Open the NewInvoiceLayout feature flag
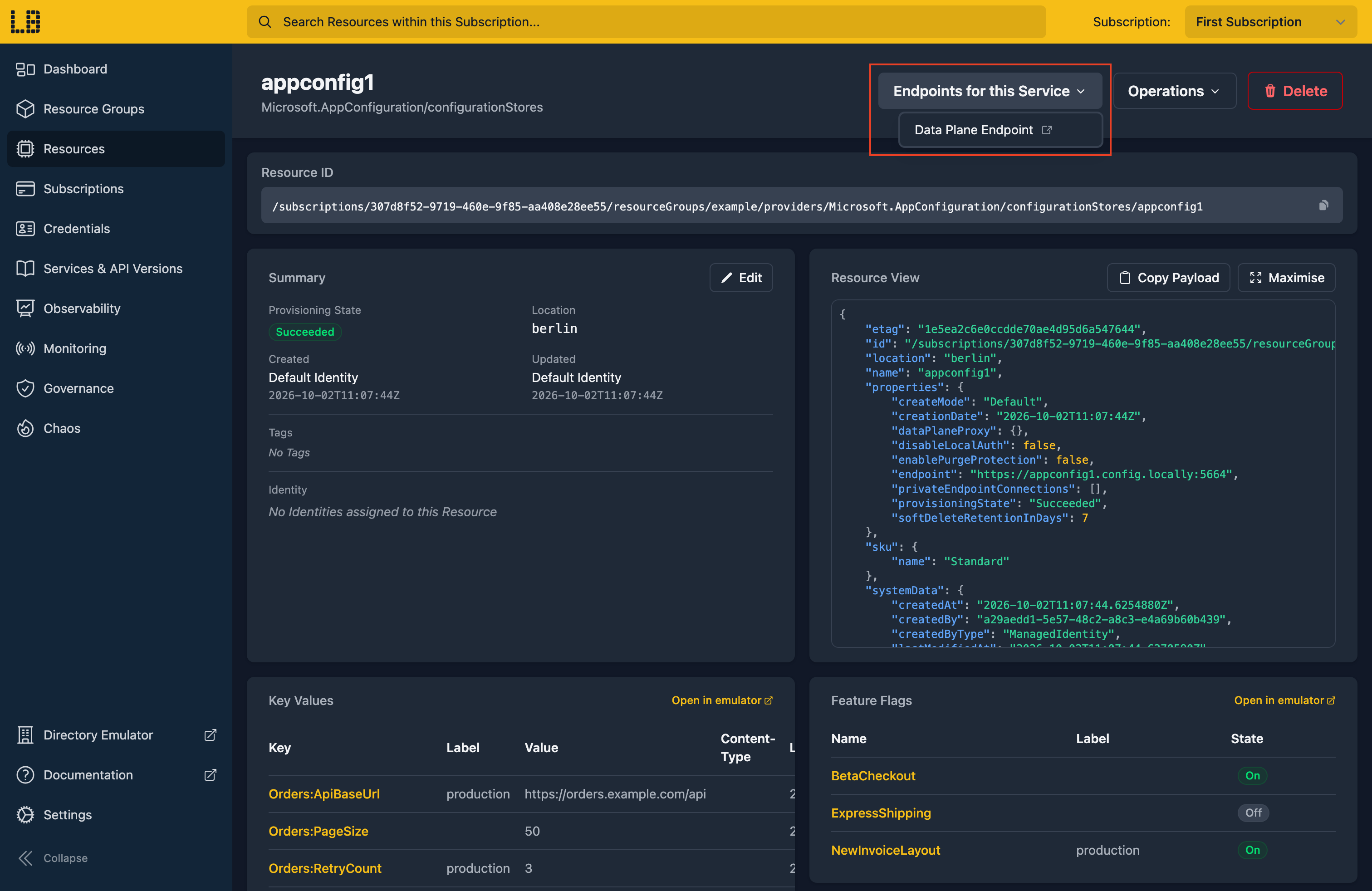The height and width of the screenshot is (891, 1372). 886,850
